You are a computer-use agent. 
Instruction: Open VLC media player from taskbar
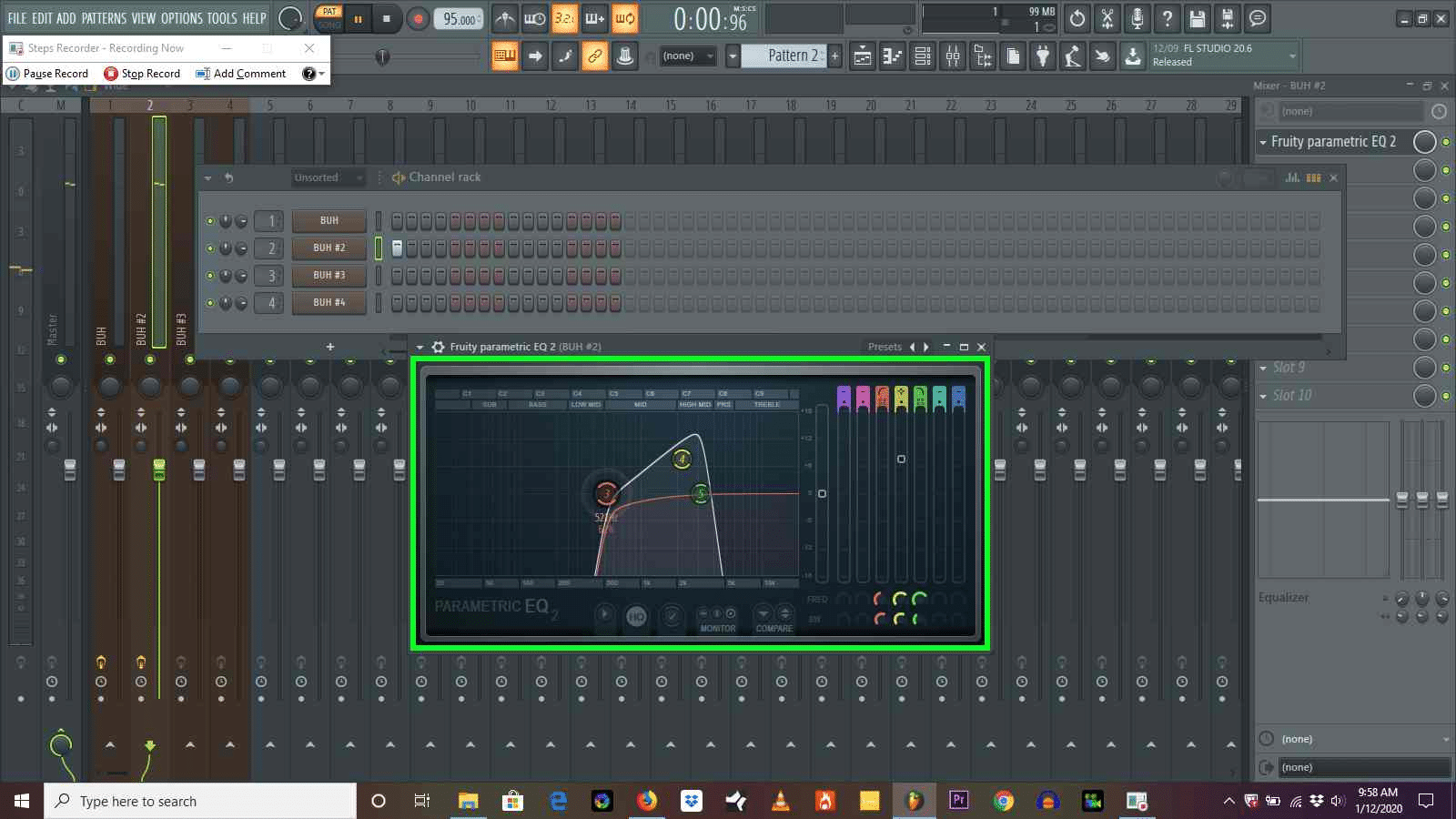781,801
